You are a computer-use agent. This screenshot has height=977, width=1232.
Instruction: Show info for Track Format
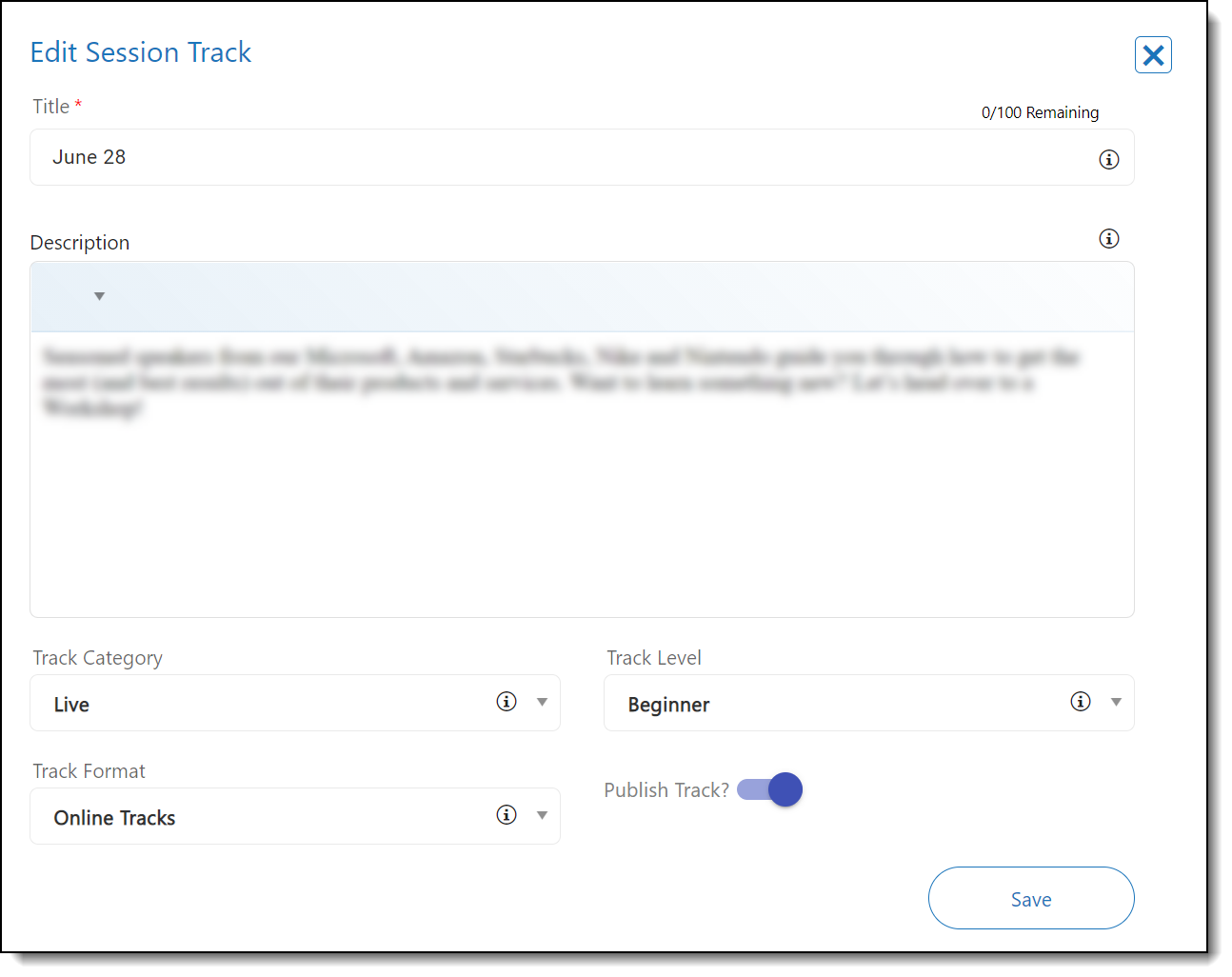[x=507, y=815]
